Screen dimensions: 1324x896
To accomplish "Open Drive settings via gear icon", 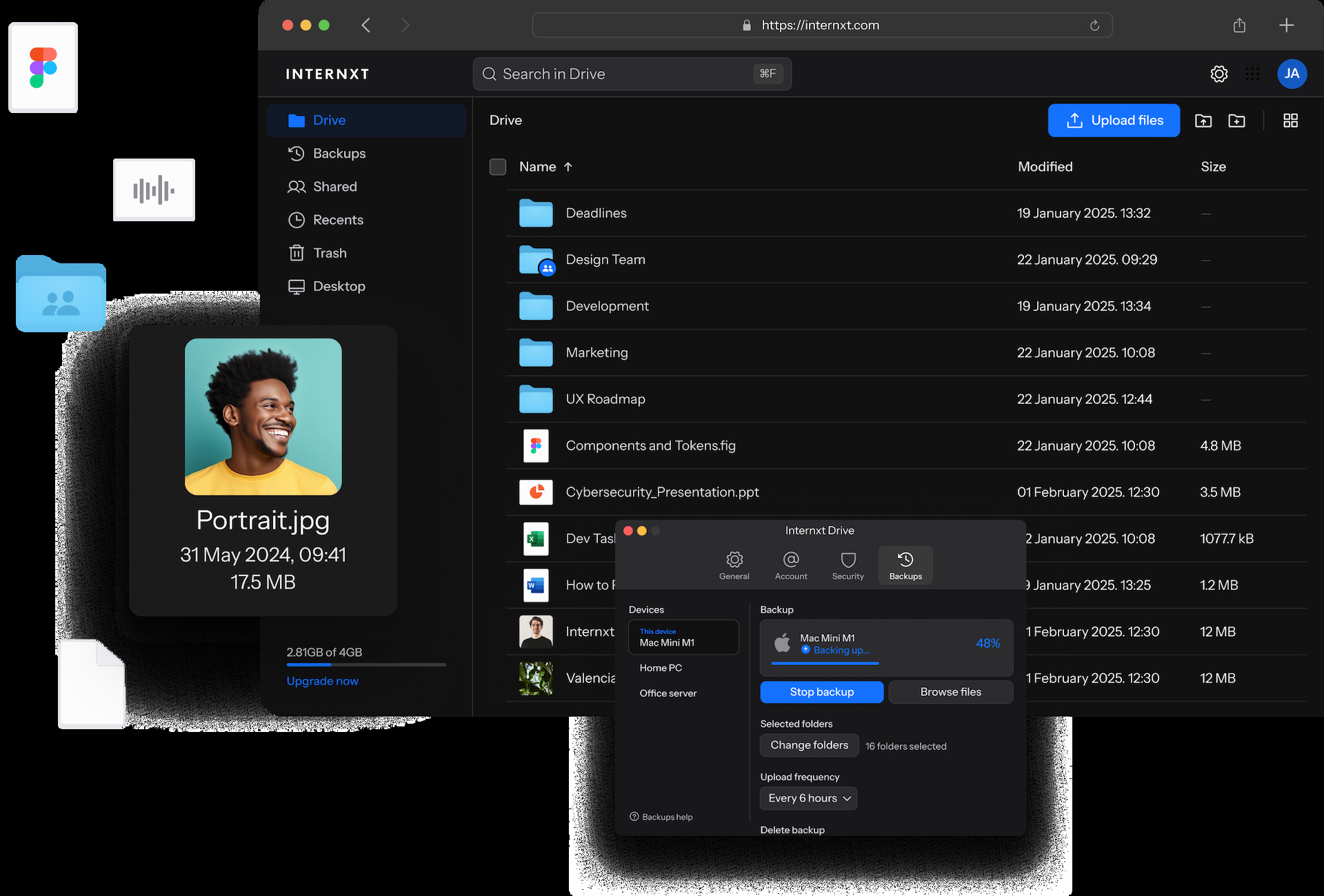I will 1219,74.
